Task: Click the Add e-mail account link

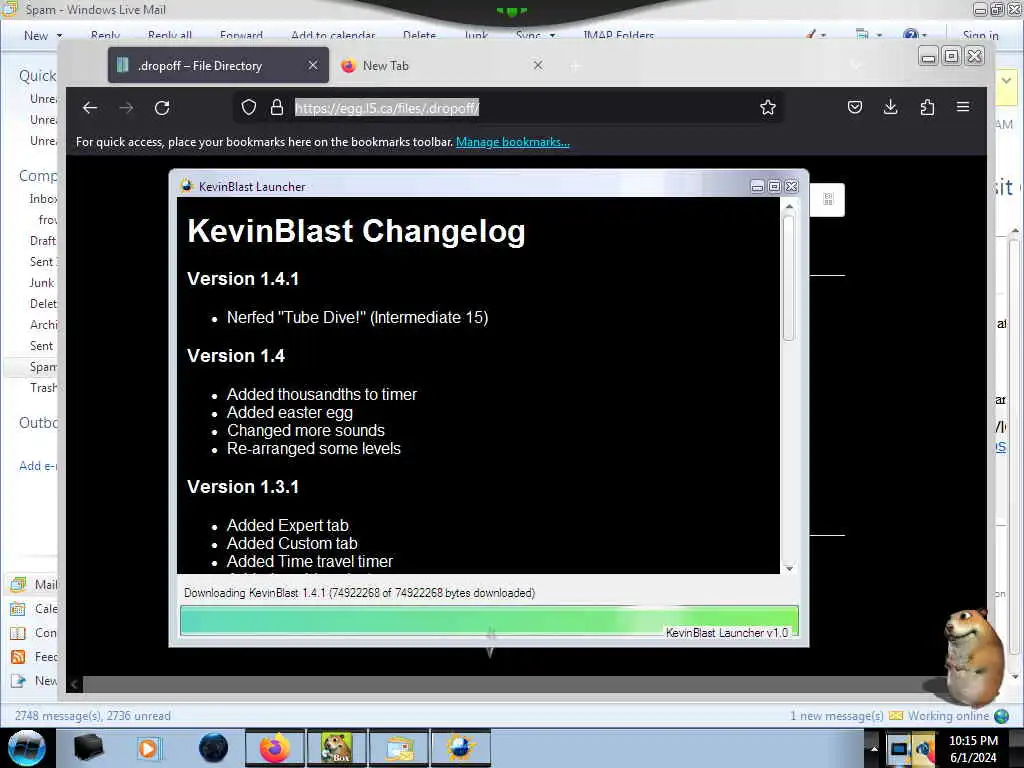Action: pyautogui.click(x=38, y=466)
